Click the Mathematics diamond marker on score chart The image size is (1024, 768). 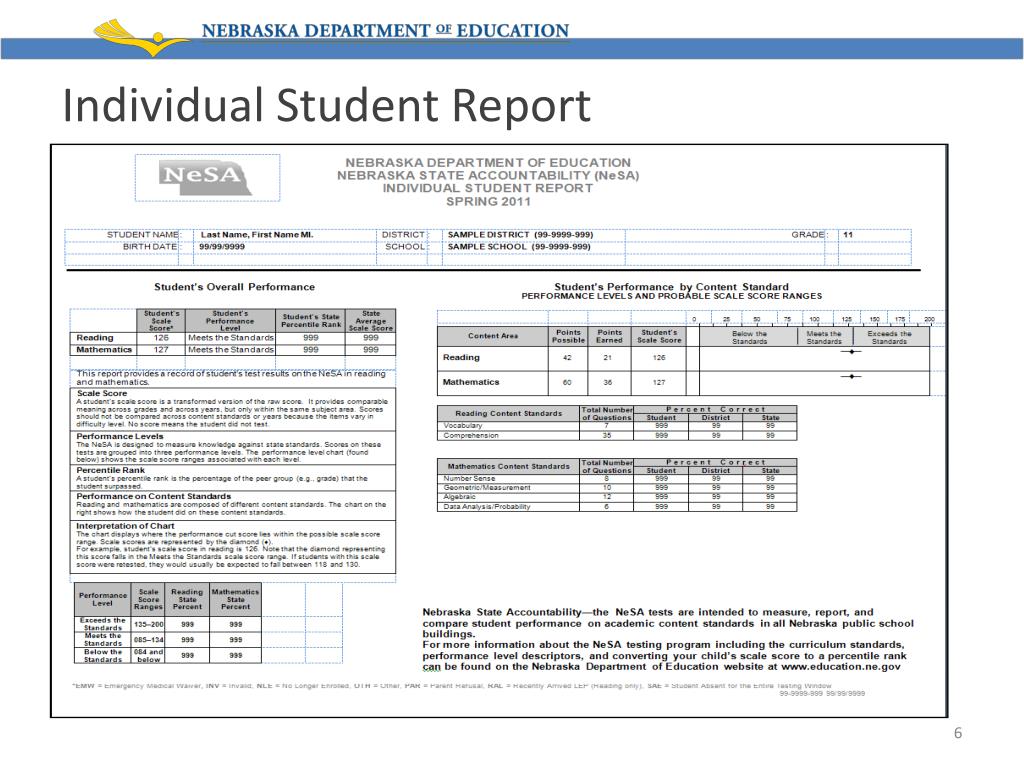(x=851, y=377)
